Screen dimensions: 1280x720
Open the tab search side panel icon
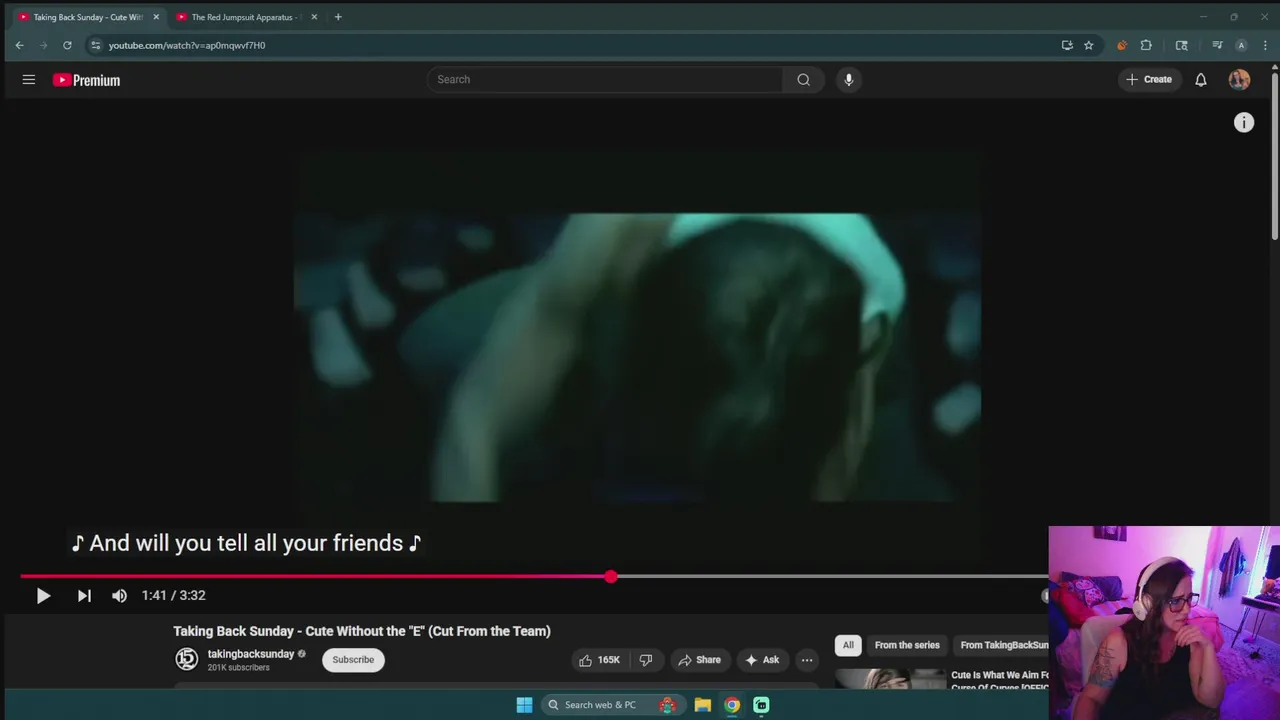click(x=1181, y=45)
